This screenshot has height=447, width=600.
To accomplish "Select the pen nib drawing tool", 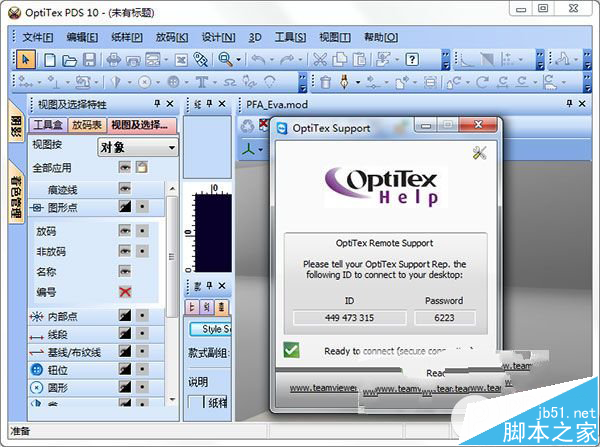I will pyautogui.click(x=344, y=82).
